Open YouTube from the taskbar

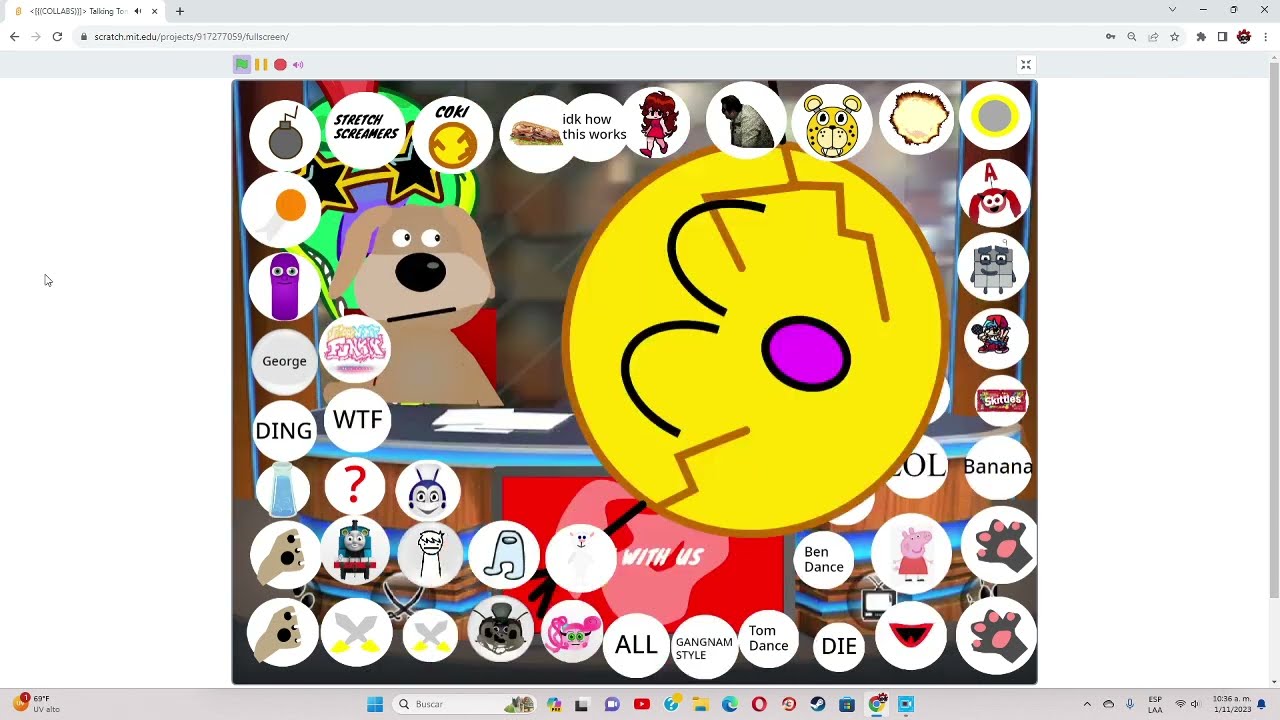coord(642,704)
